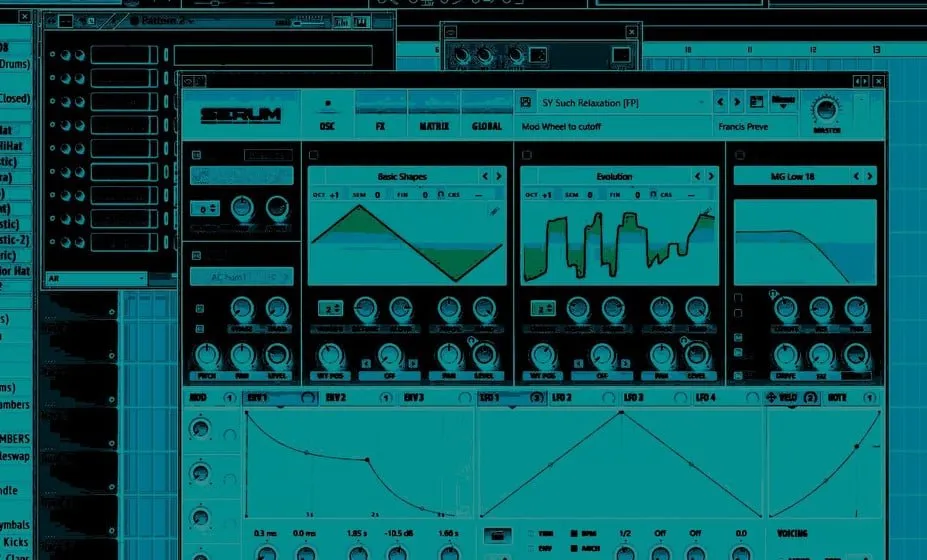The height and width of the screenshot is (560, 927).
Task: Select the LFO 4 tab
Action: click(x=727, y=398)
